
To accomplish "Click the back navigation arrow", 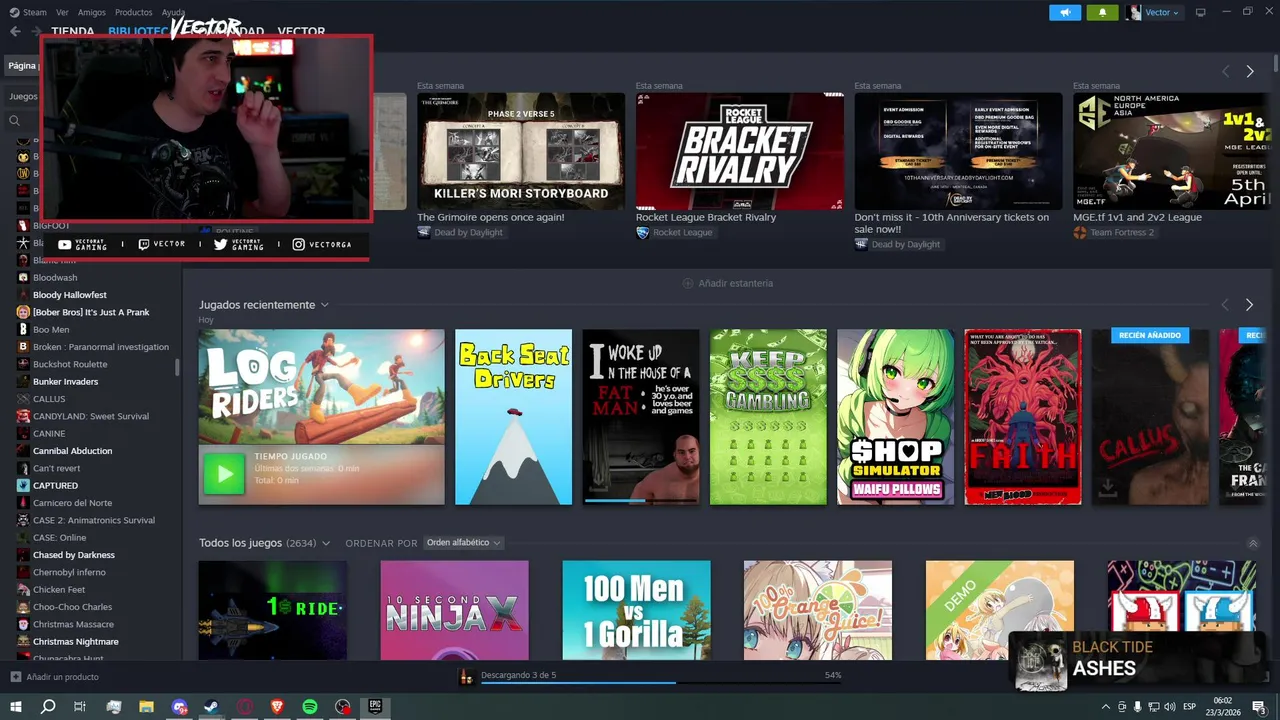I will tap(15, 31).
